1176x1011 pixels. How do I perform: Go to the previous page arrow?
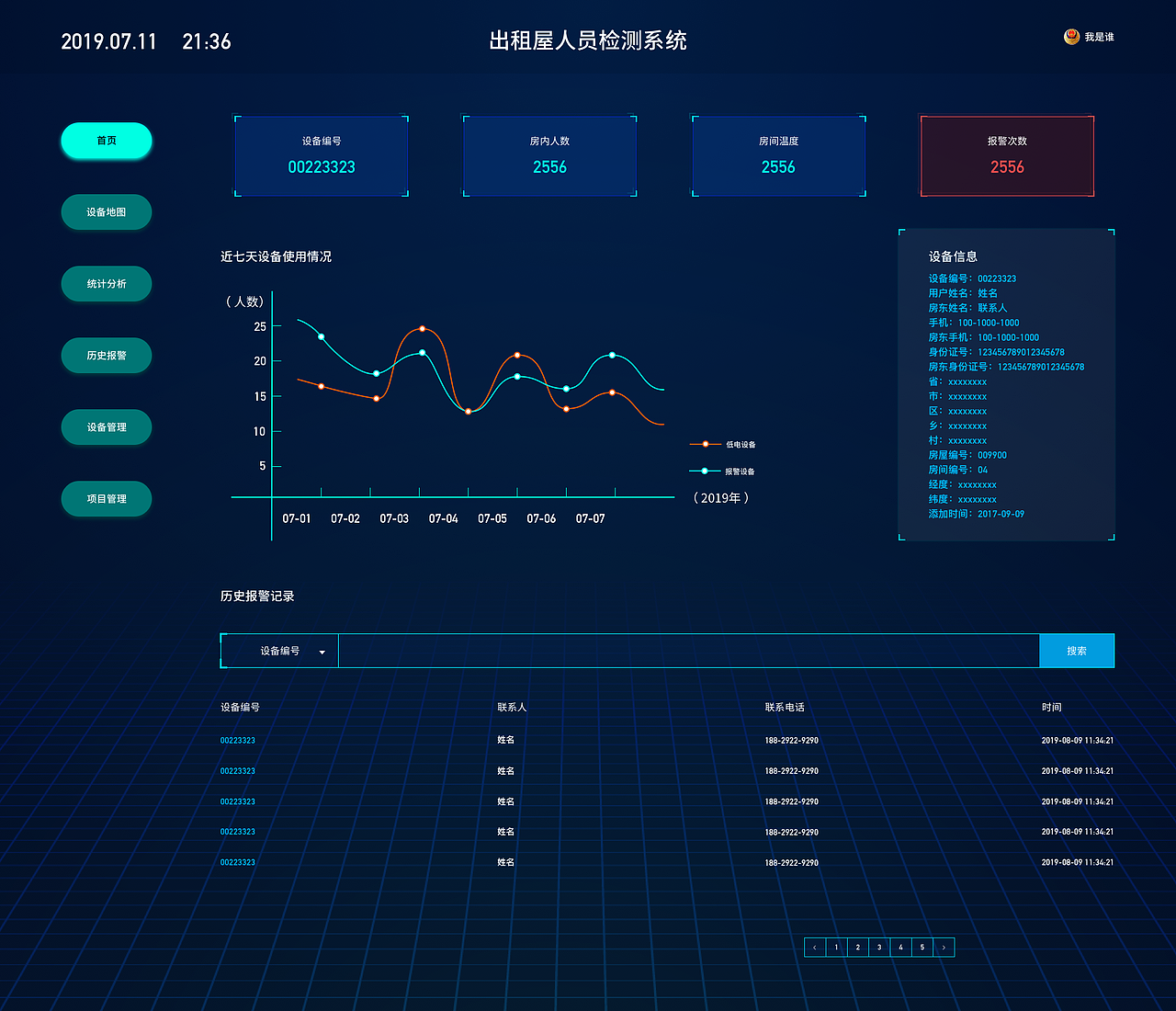(x=815, y=948)
